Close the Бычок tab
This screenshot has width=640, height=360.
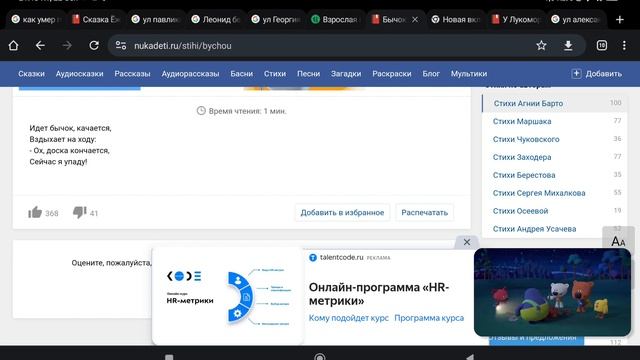[x=415, y=19]
